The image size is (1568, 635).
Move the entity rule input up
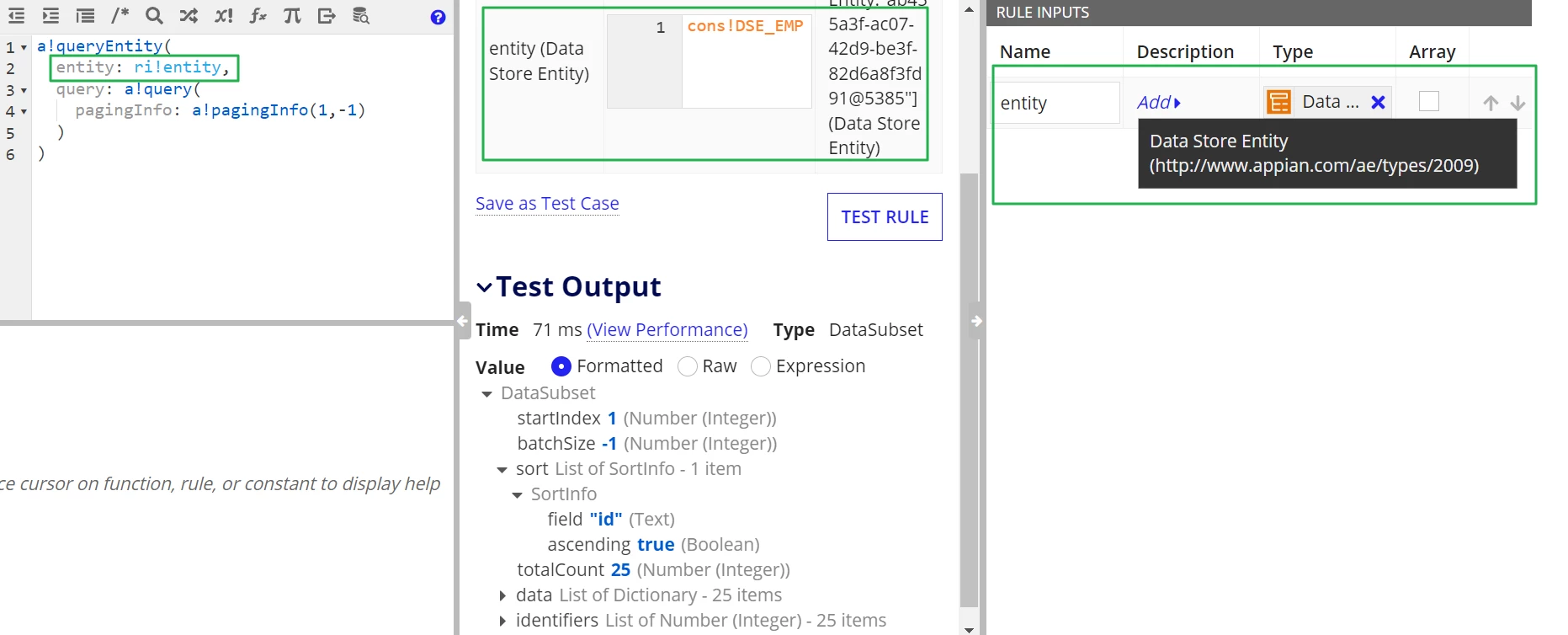[1491, 103]
